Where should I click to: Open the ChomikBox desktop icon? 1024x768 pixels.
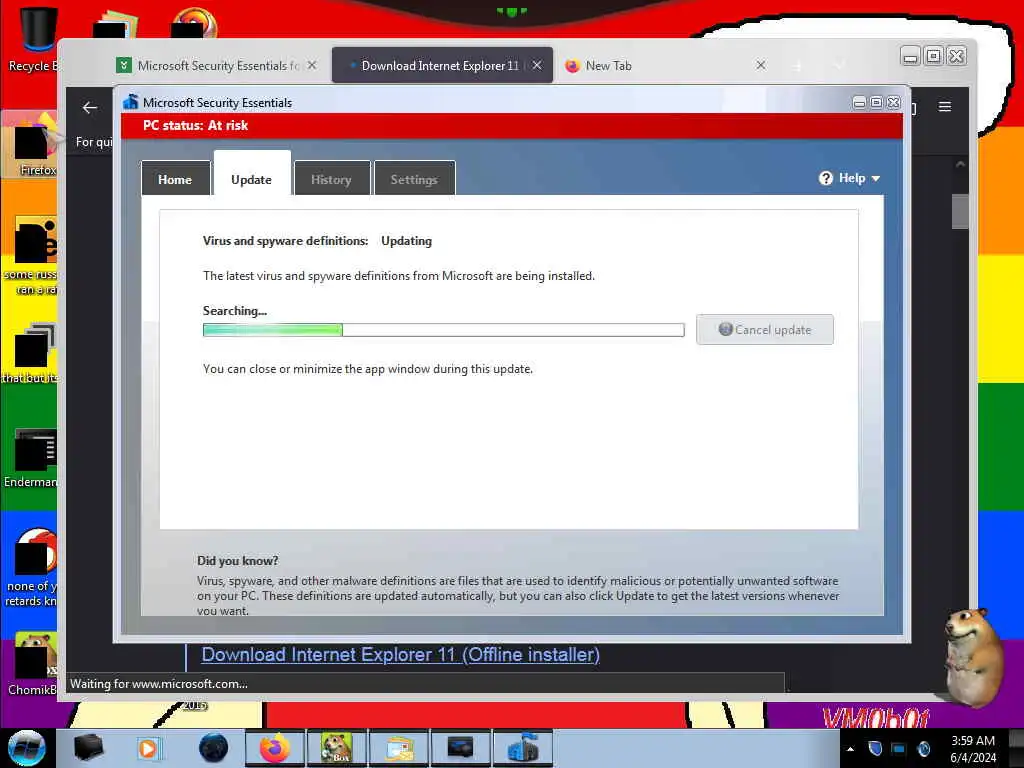pyautogui.click(x=31, y=663)
